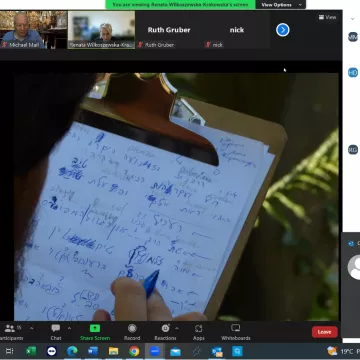Screen dimensions: 360x360
Task: Click the muted mic icon beside Ruth Gruber
Action: tap(140, 45)
